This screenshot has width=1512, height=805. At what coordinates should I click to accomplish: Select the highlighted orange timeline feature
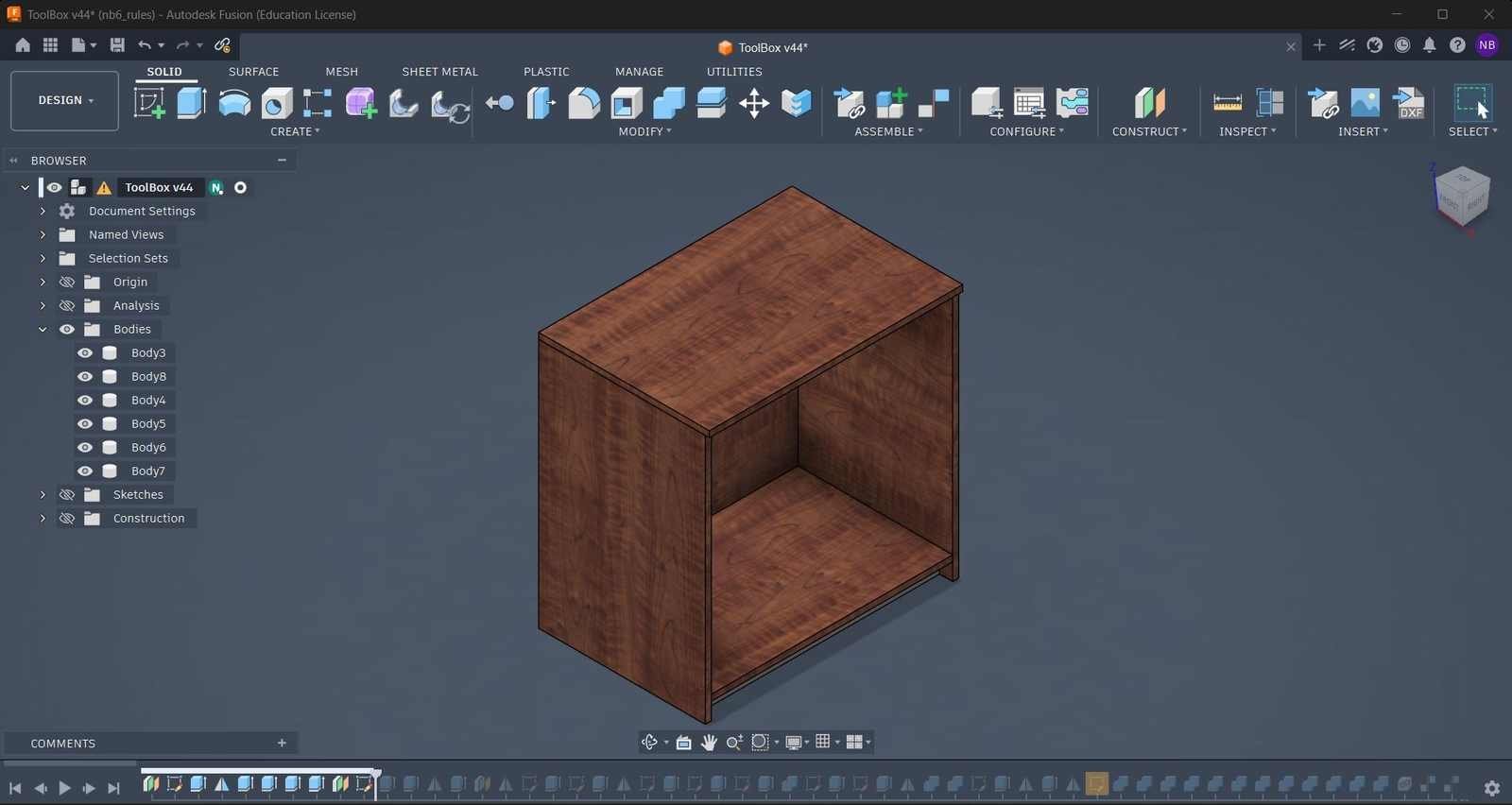[x=1096, y=784]
